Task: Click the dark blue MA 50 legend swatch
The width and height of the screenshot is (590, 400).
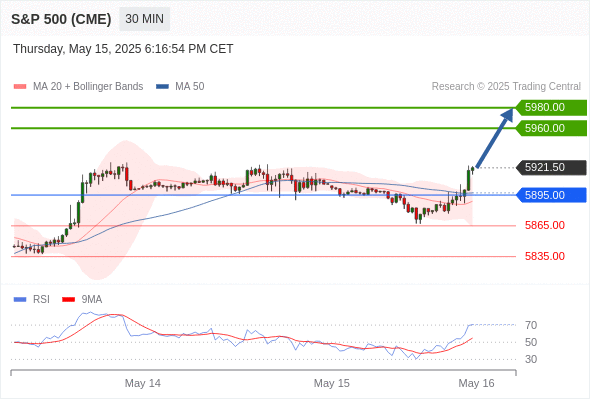Action: click(x=163, y=87)
